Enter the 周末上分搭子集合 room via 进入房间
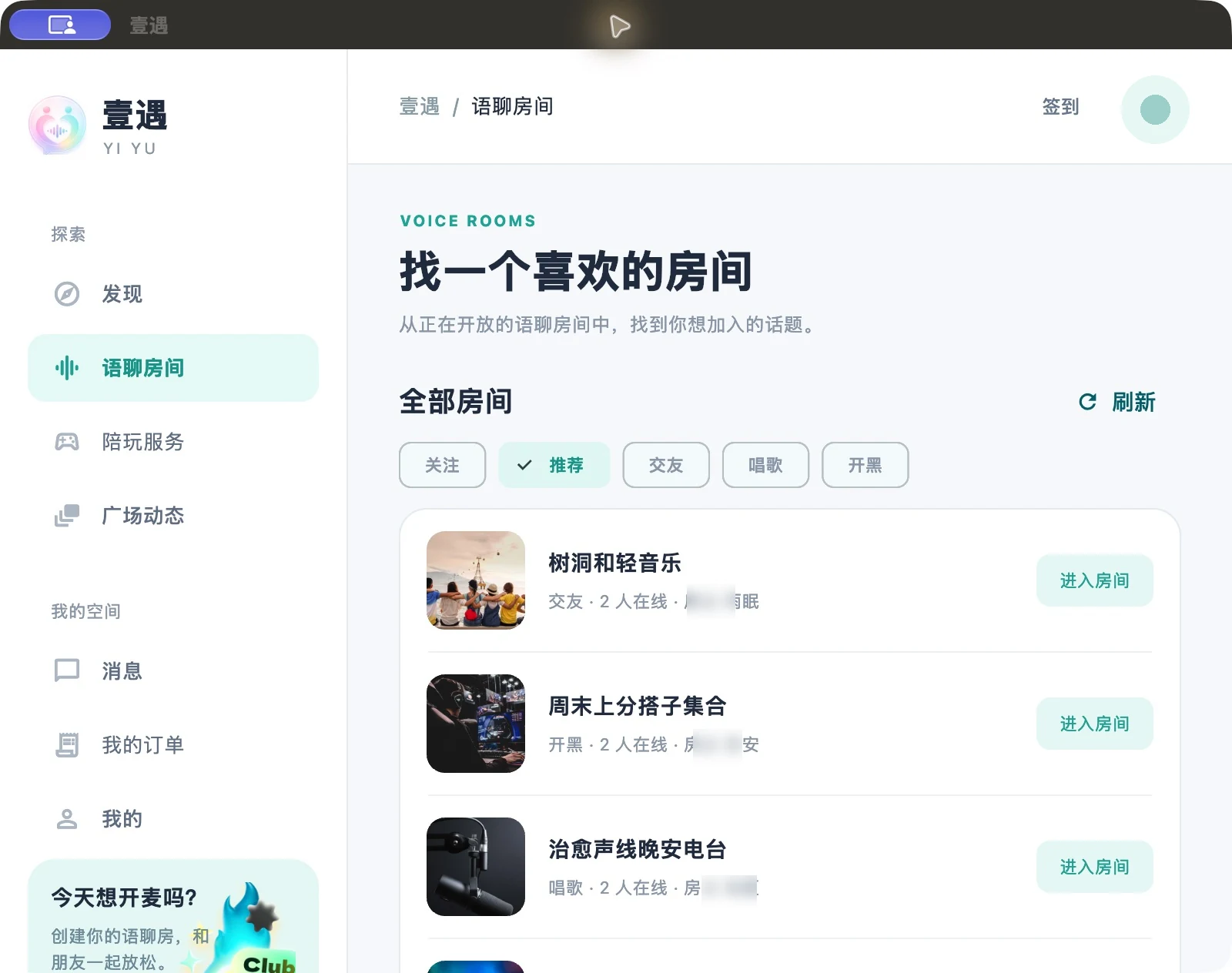 1095,724
